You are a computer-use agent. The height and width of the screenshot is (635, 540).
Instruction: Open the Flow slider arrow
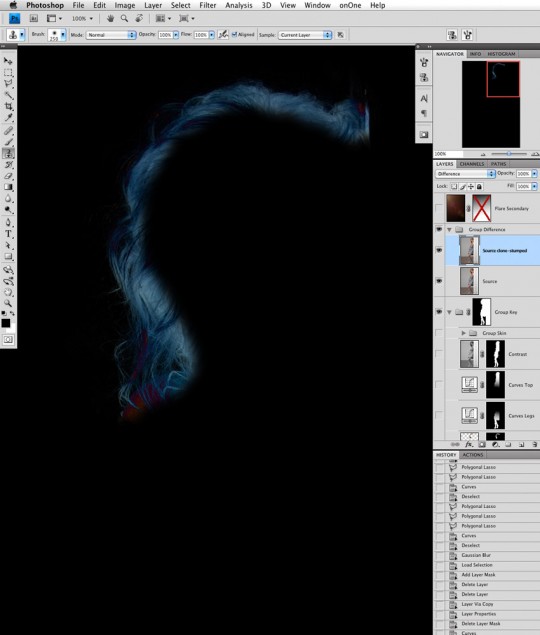pyautogui.click(x=211, y=35)
